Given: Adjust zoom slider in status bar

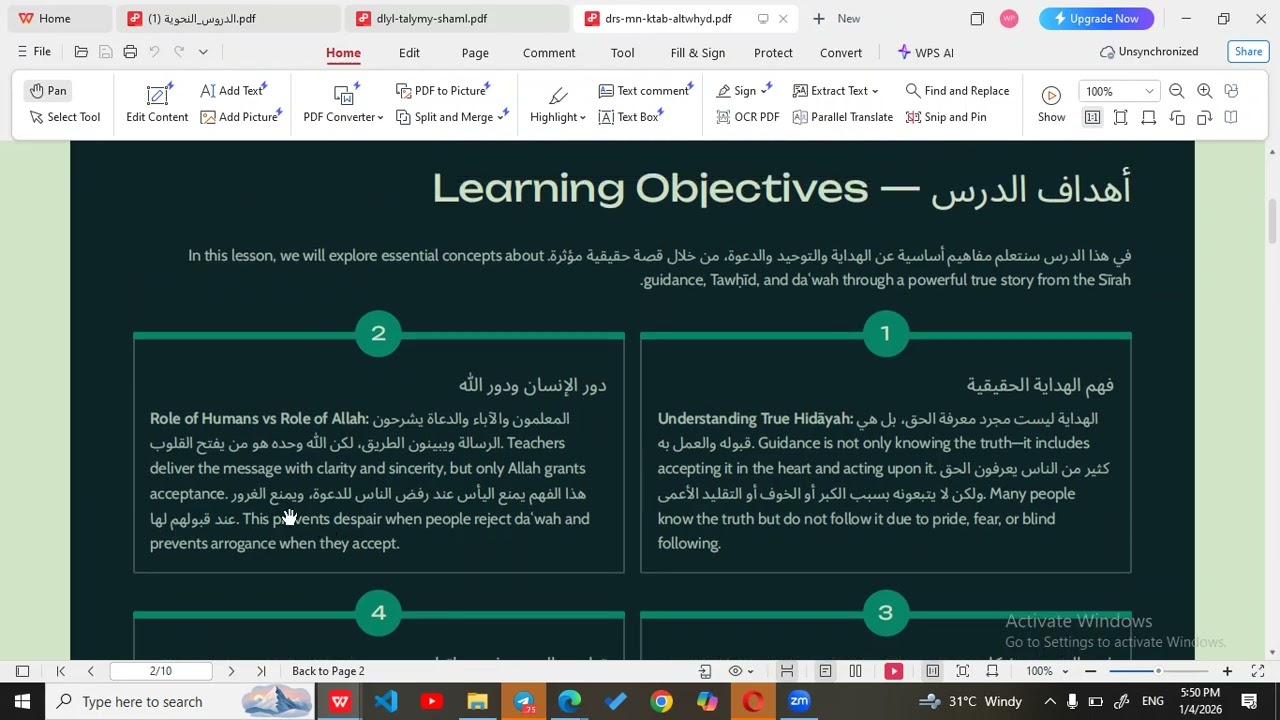Looking at the screenshot, I should point(1158,671).
